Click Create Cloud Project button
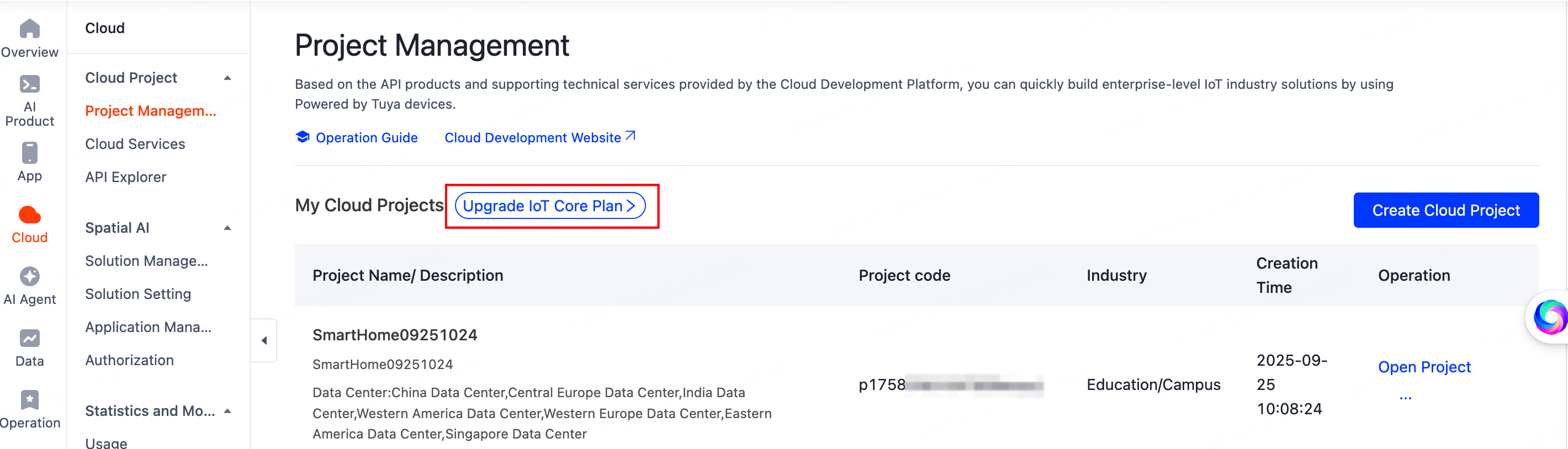The image size is (1568, 449). 1445,210
